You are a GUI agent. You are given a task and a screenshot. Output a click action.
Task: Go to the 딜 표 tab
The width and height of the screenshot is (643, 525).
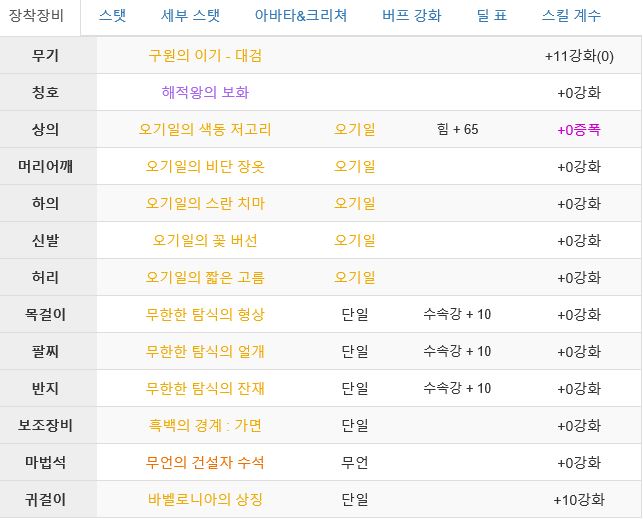492,16
